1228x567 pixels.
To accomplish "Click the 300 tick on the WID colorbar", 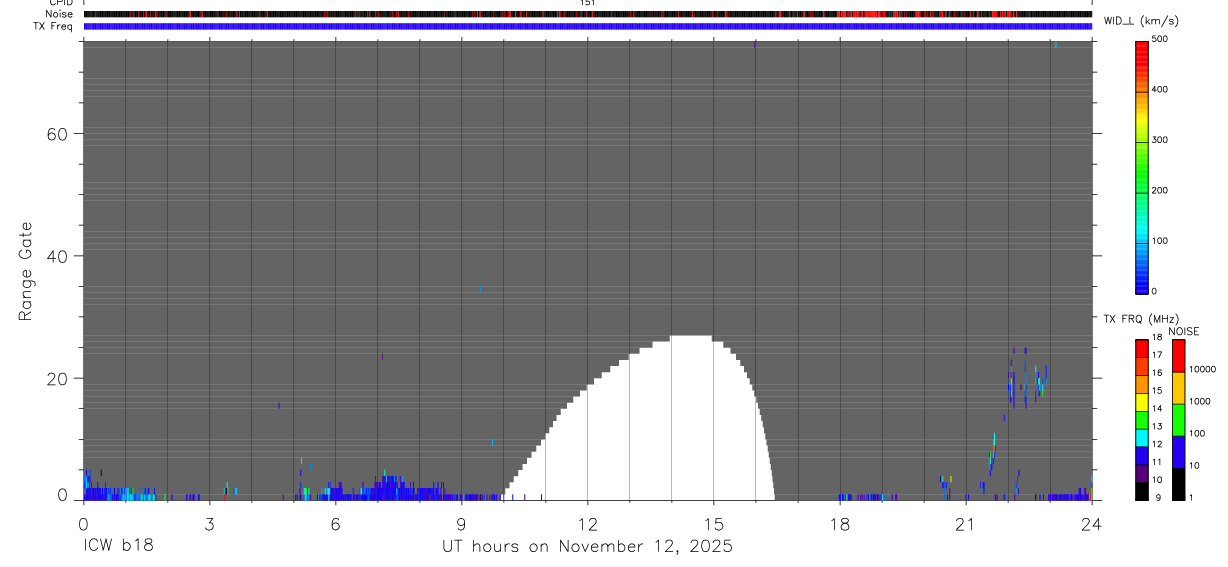I will point(1159,140).
